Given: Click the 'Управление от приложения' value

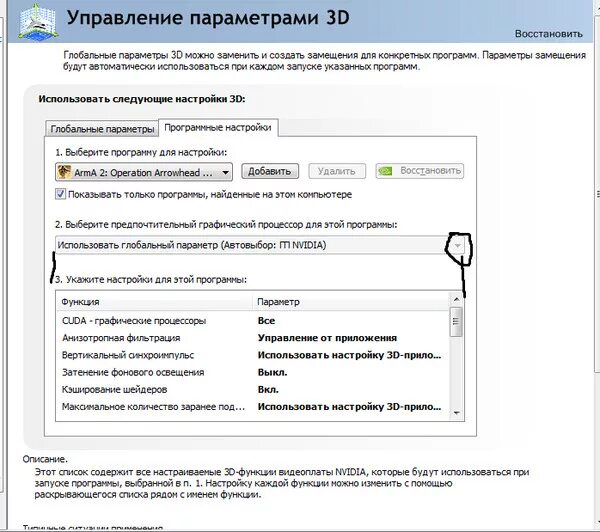Looking at the screenshot, I should 327,338.
